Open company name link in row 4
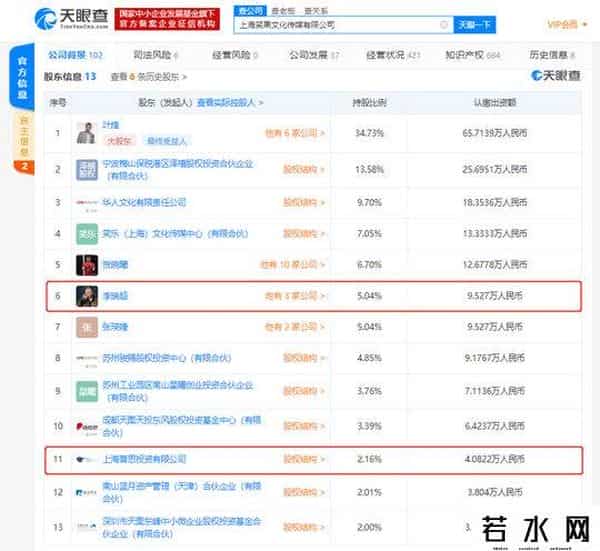600x551 pixels. click(x=175, y=233)
